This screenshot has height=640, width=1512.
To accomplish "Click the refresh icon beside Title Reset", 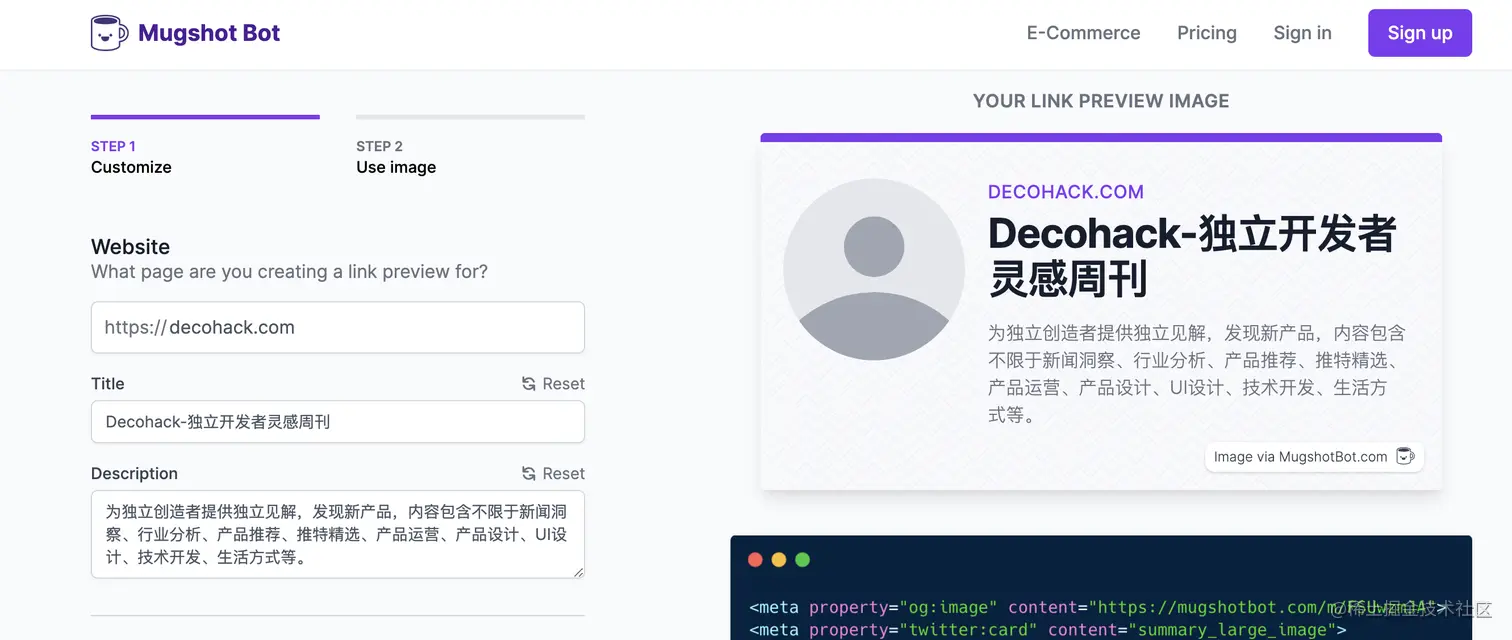I will click(529, 384).
